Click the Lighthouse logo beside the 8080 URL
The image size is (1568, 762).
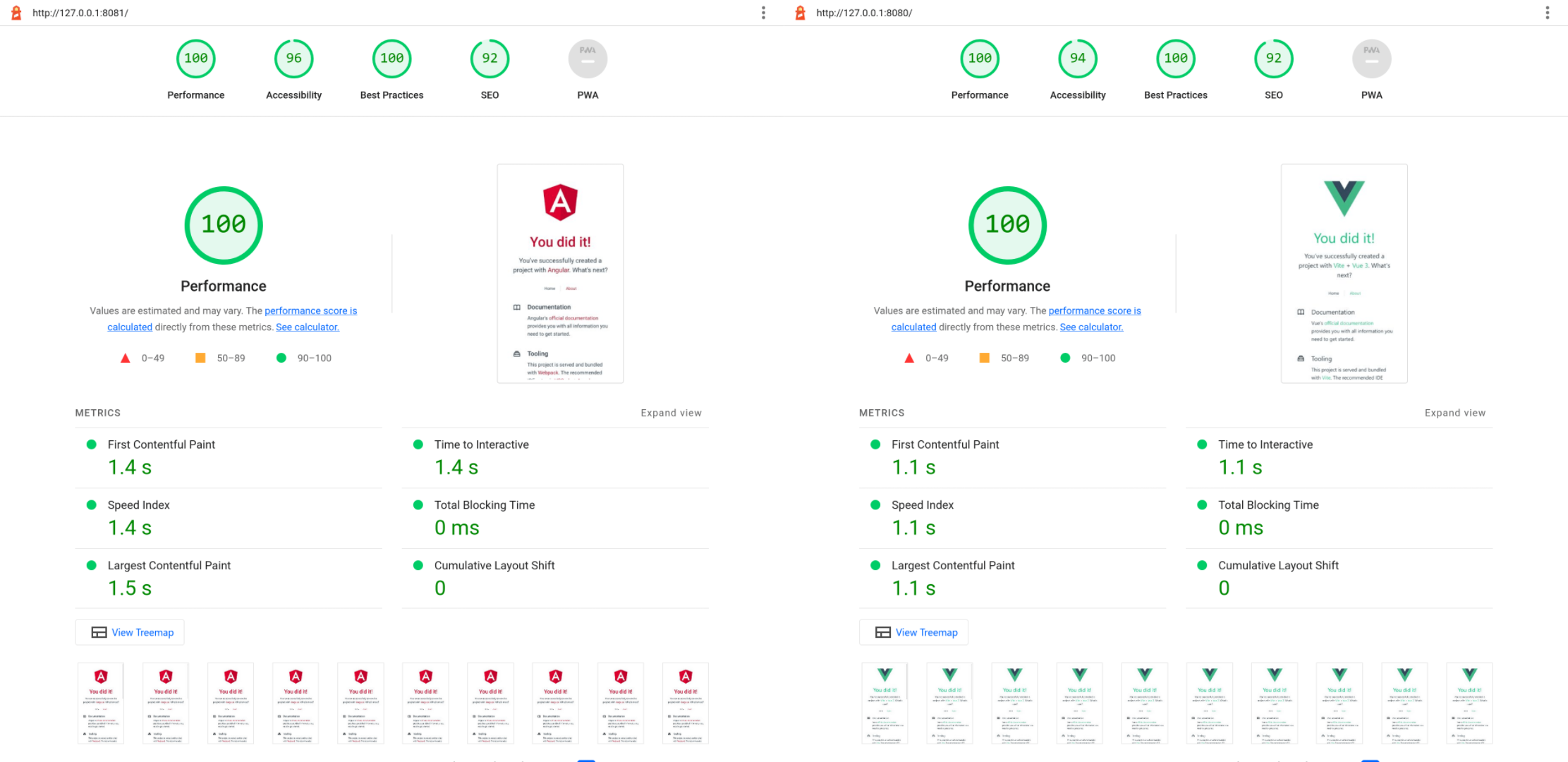[x=800, y=13]
